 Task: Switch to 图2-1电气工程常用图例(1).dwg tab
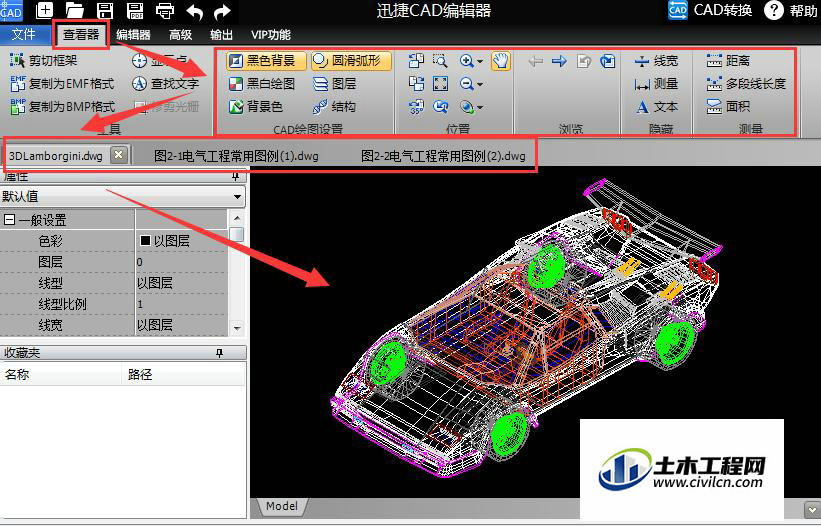pyautogui.click(x=236, y=156)
